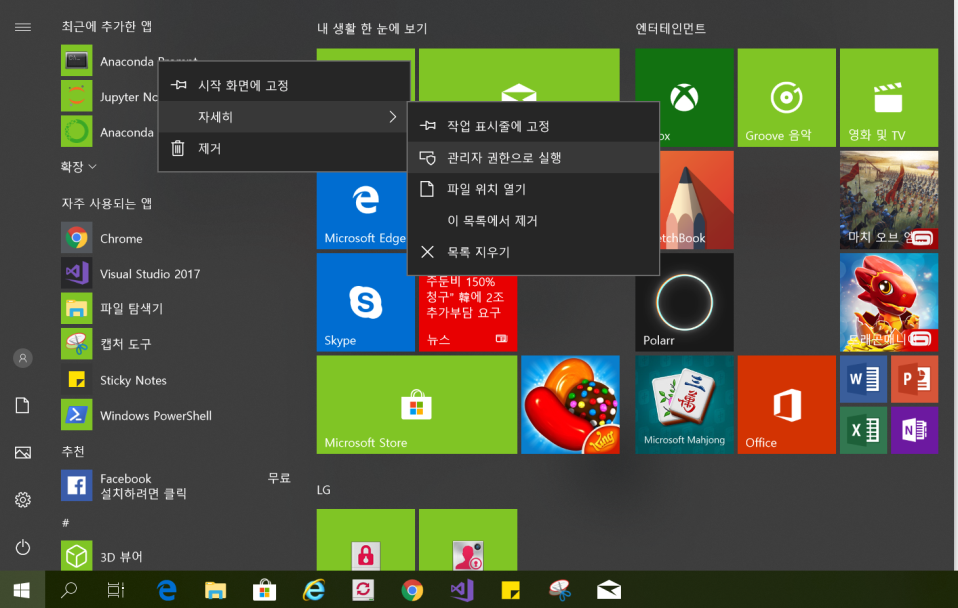Click 내 생활 한 눈에 보기 group title
958x608 pixels.
(372, 29)
